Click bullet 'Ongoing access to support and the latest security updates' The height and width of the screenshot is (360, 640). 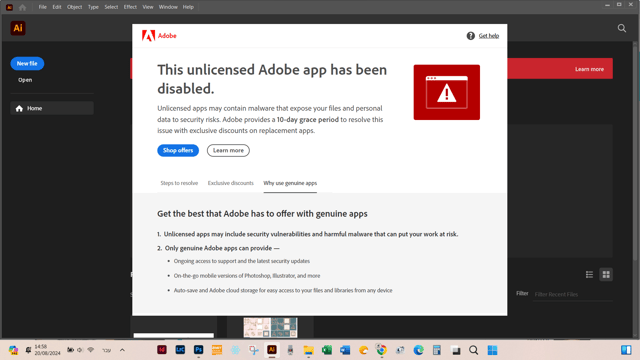tap(242, 261)
